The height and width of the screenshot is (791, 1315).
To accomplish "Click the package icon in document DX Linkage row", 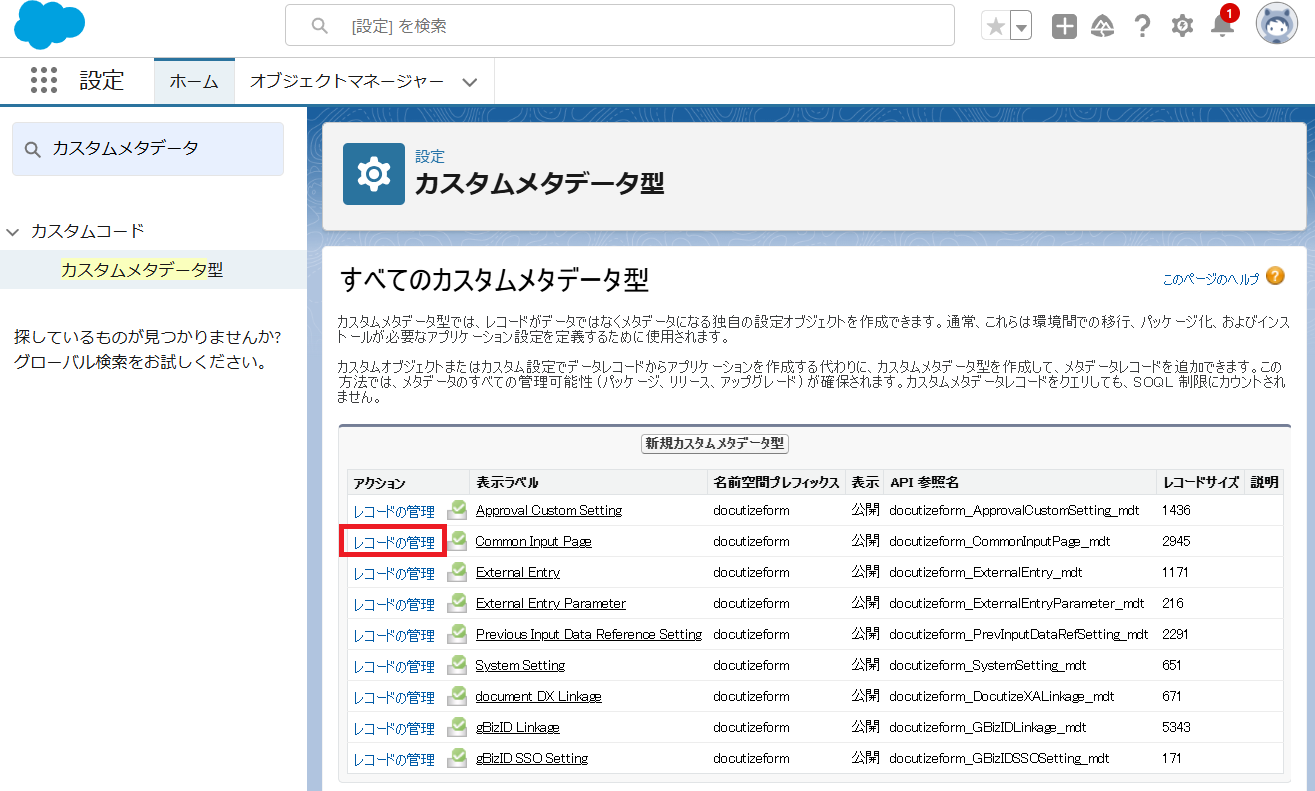I will (x=457, y=696).
